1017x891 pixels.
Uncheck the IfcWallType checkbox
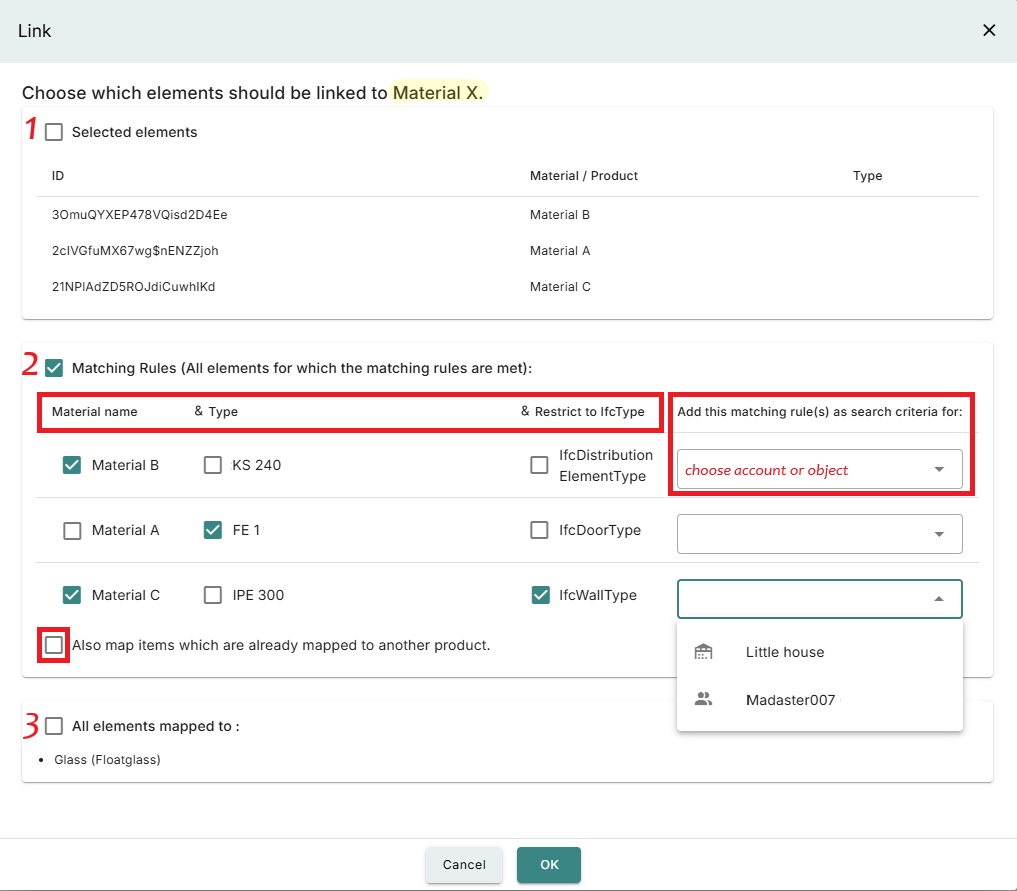point(540,595)
